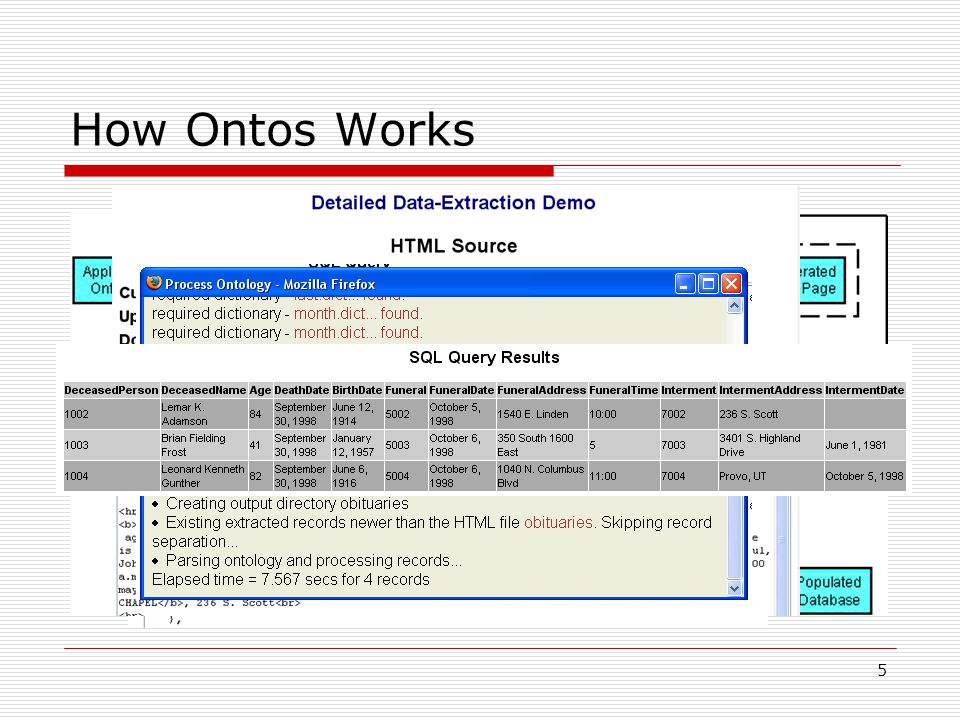Image resolution: width=960 pixels, height=720 pixels.
Task: Select the Age column header
Action: [260, 390]
